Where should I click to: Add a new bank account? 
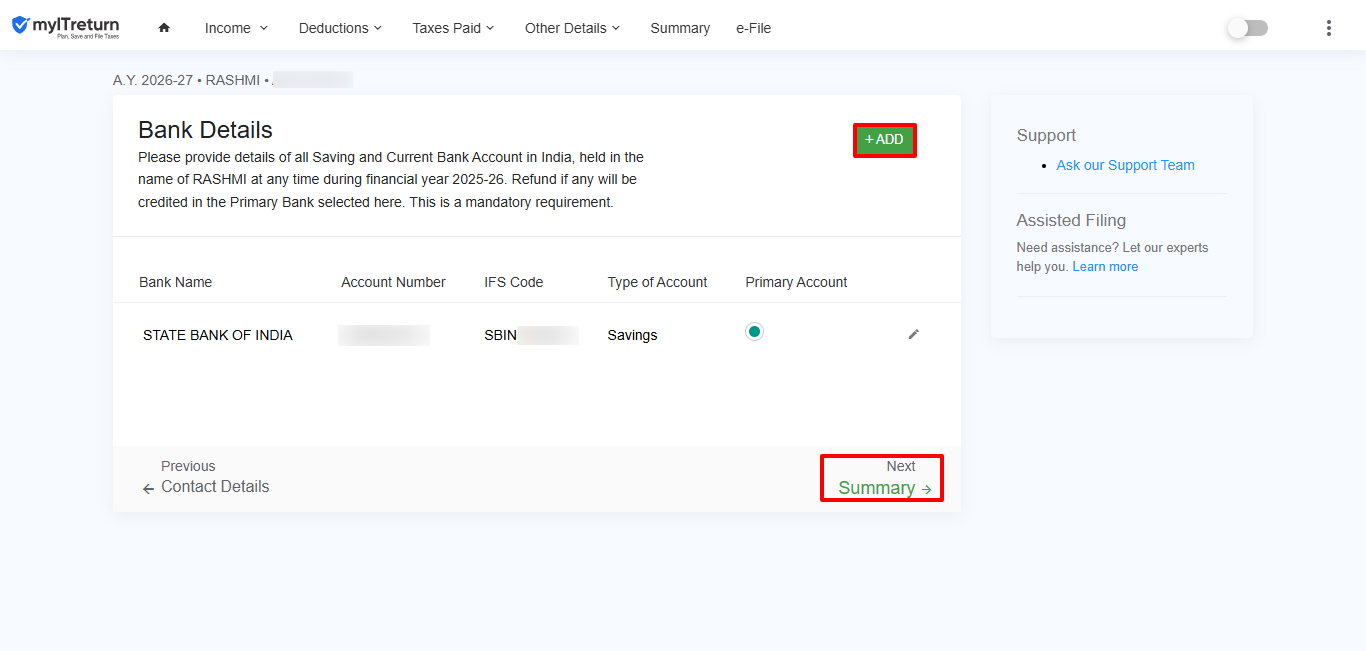pyautogui.click(x=884, y=140)
